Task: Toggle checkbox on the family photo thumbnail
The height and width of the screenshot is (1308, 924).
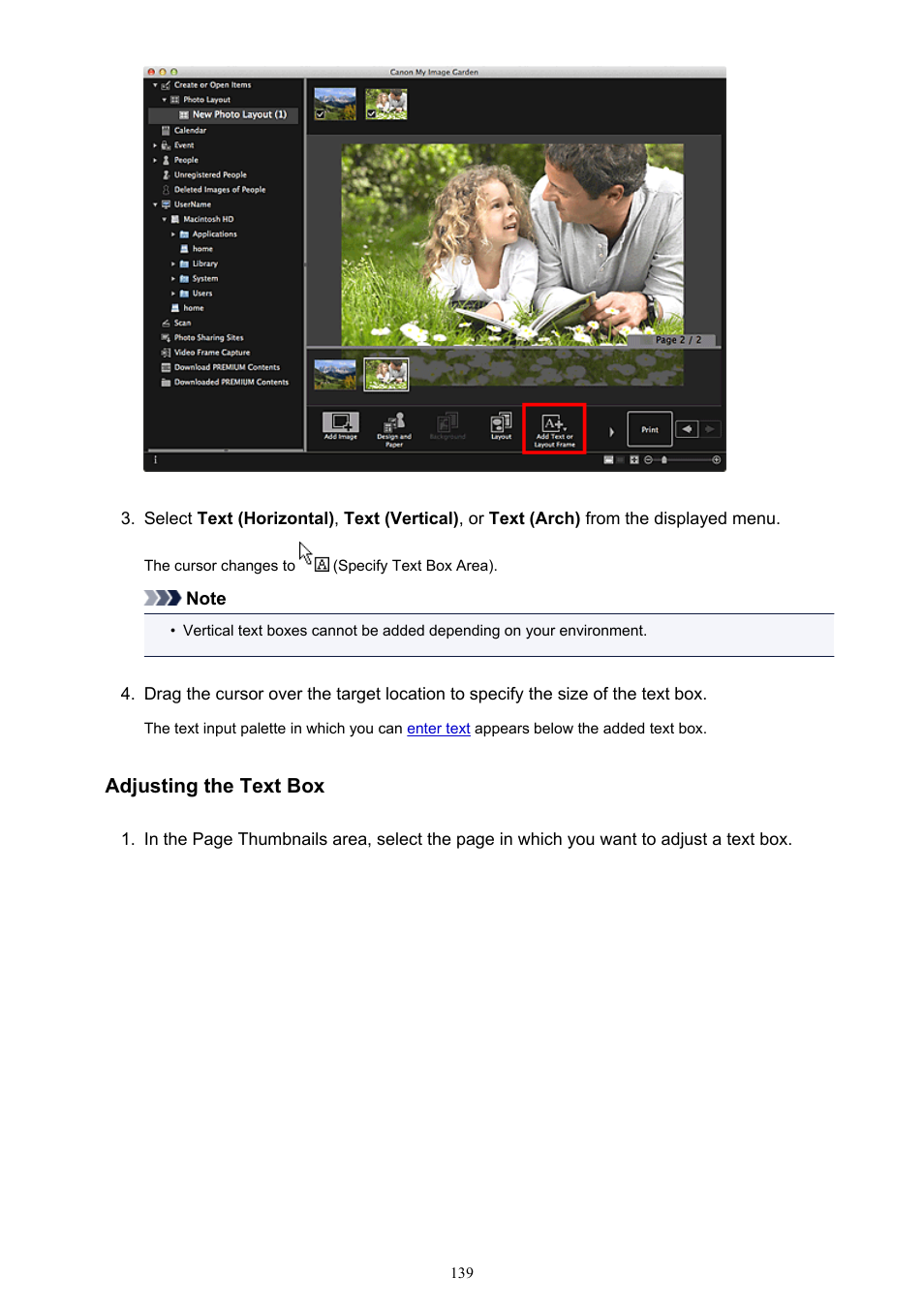Action: pos(372,114)
